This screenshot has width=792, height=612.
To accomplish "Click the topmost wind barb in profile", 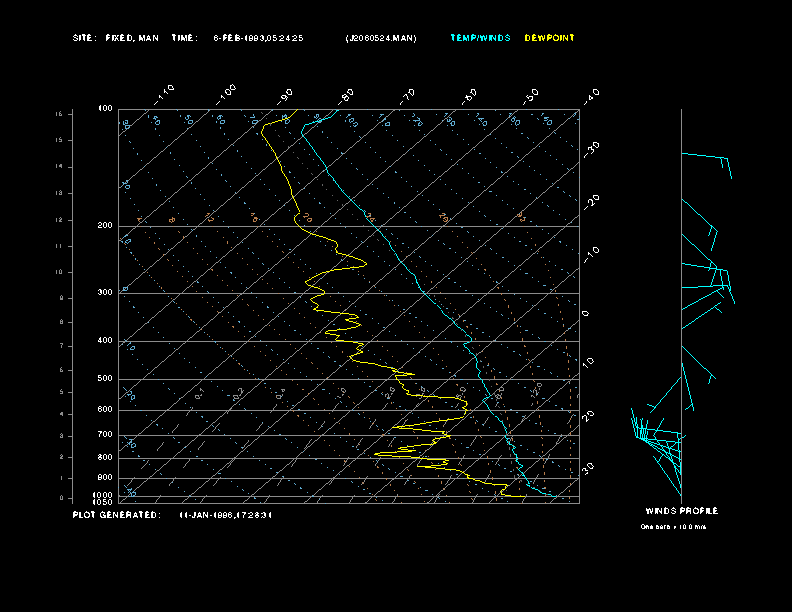I will tap(707, 165).
